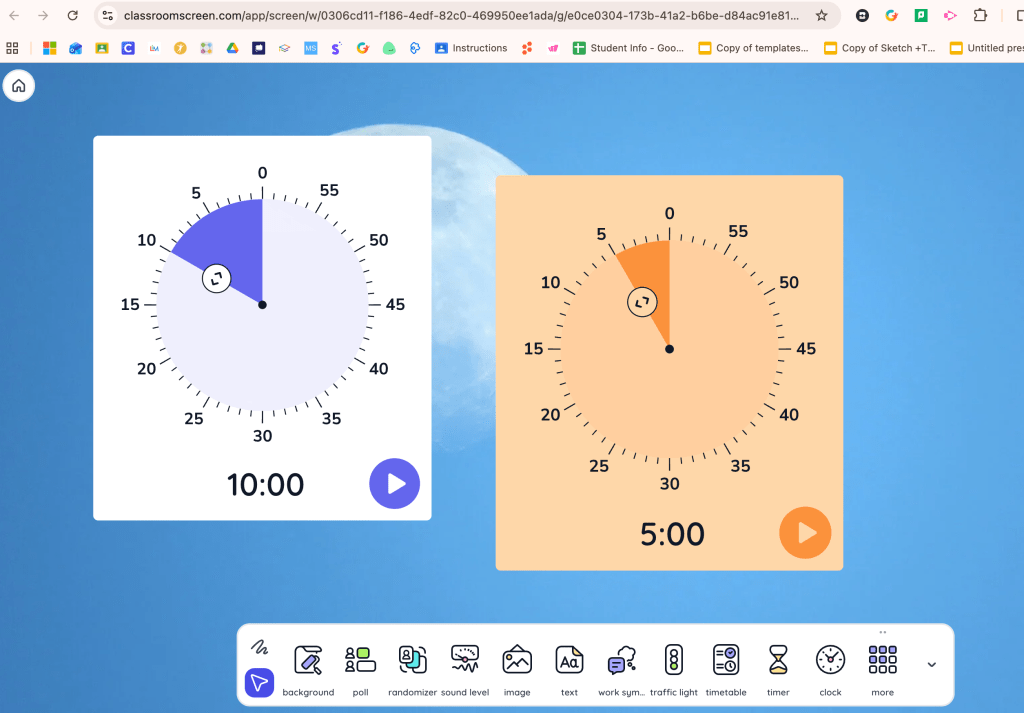Start the purple 10:00 timer

click(x=395, y=484)
